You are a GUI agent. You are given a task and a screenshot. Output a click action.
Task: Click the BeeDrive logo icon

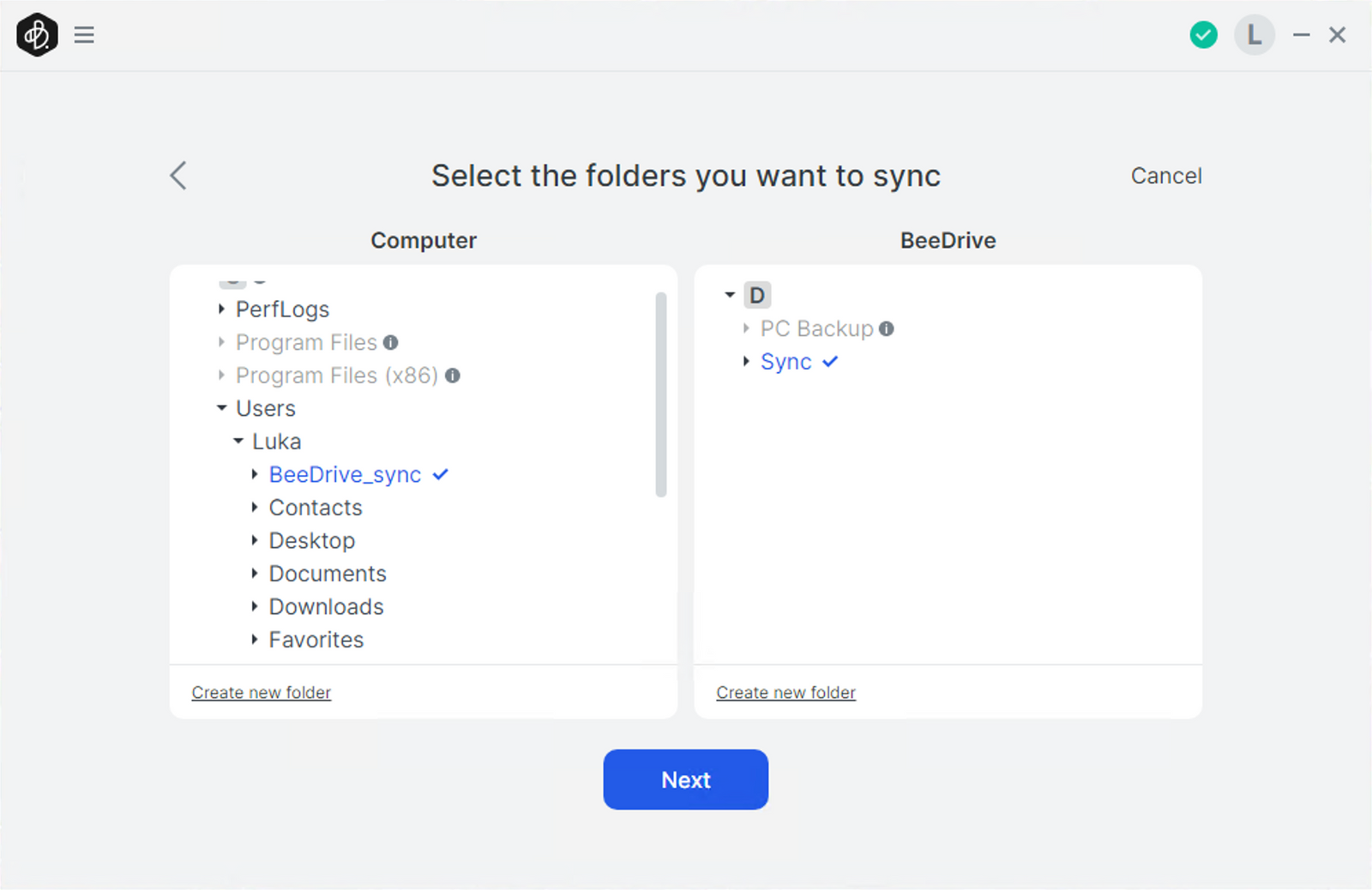click(x=37, y=35)
